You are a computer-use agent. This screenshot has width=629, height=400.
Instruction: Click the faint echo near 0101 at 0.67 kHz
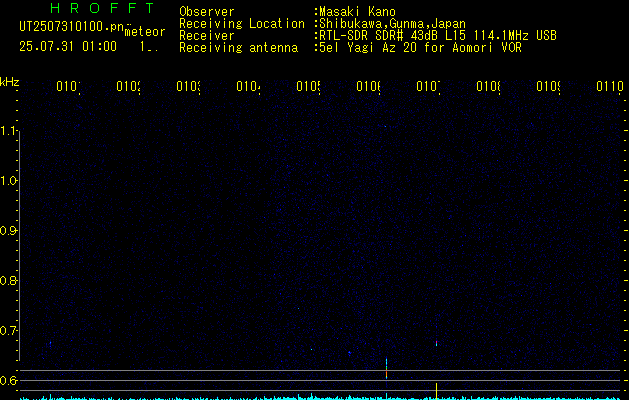point(50,343)
